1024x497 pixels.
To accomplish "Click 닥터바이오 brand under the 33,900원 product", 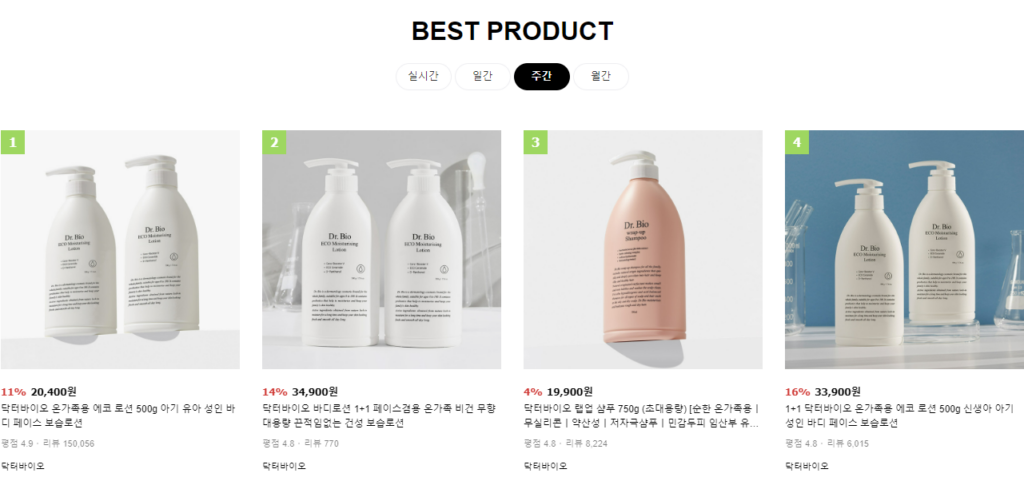I will click(x=807, y=466).
